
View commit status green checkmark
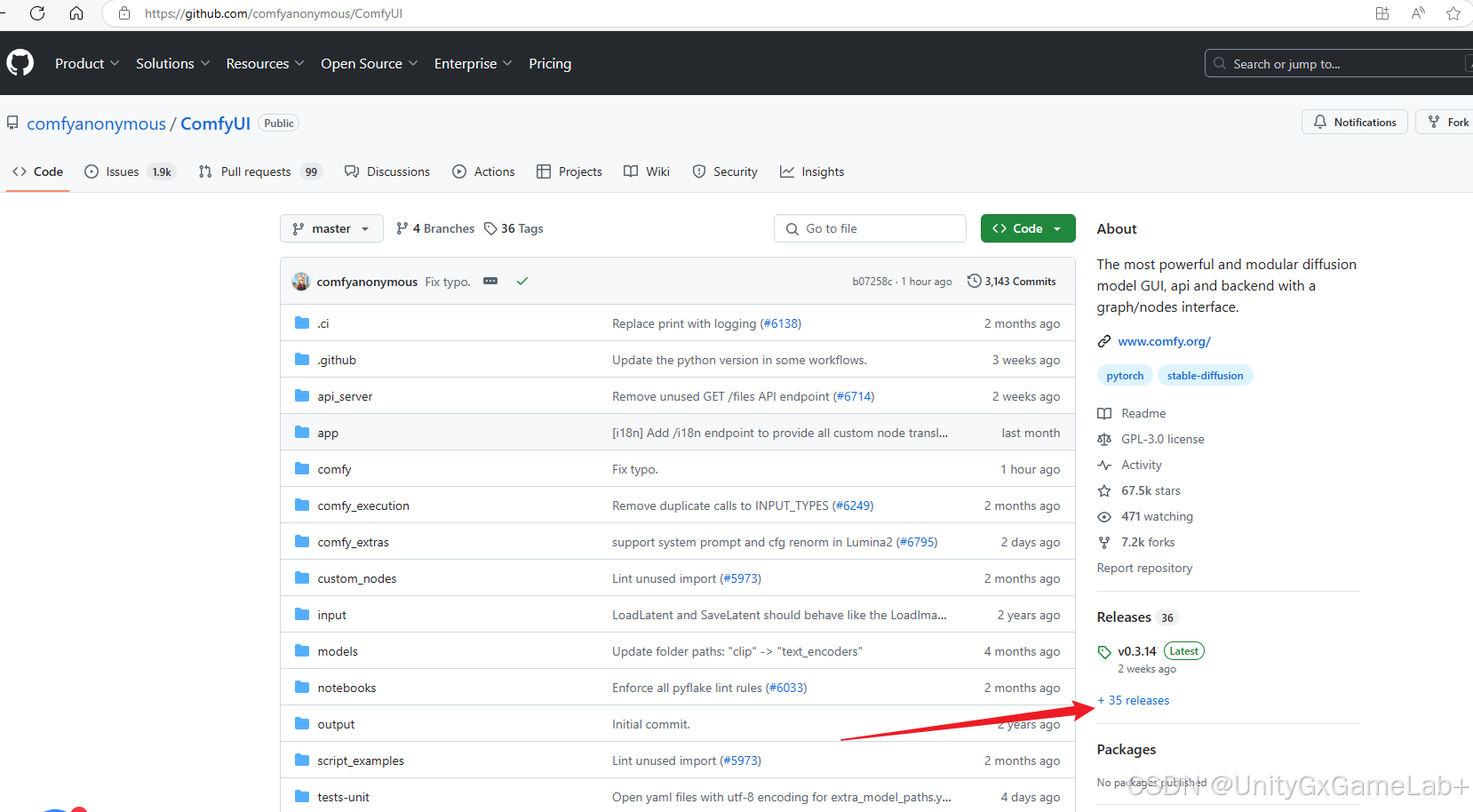point(522,281)
